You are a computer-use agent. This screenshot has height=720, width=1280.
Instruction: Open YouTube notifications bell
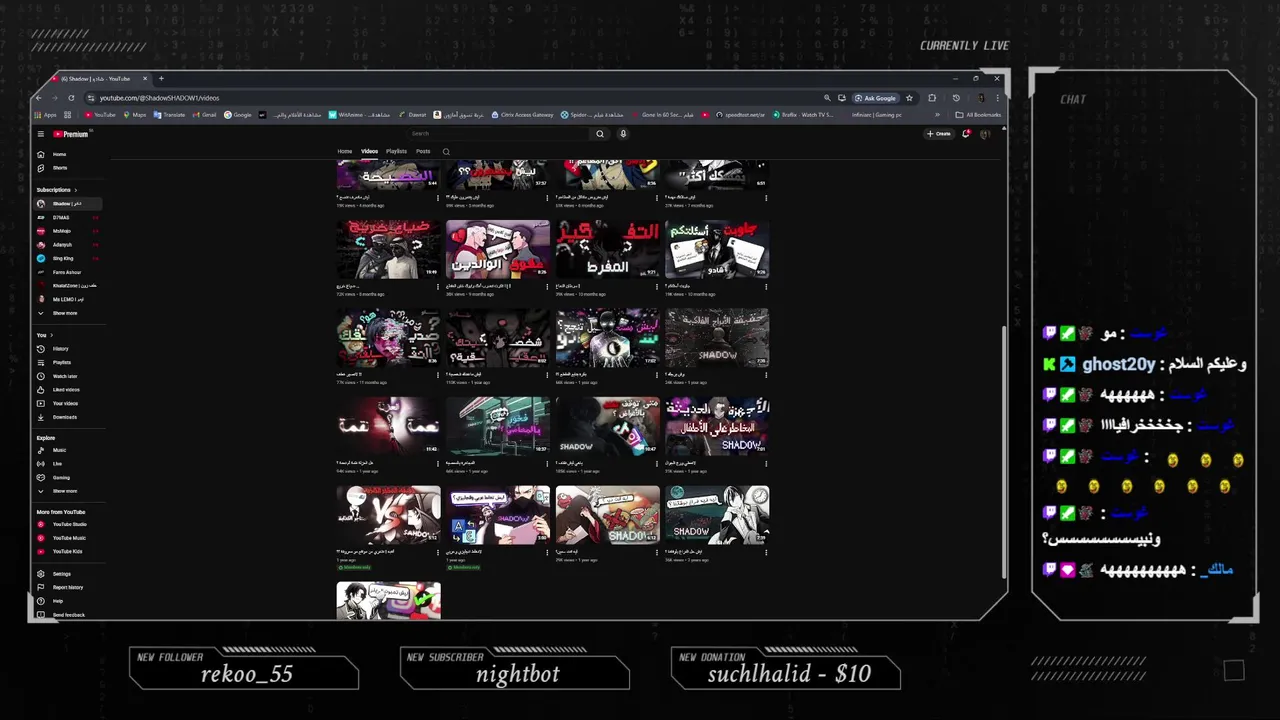tap(966, 134)
